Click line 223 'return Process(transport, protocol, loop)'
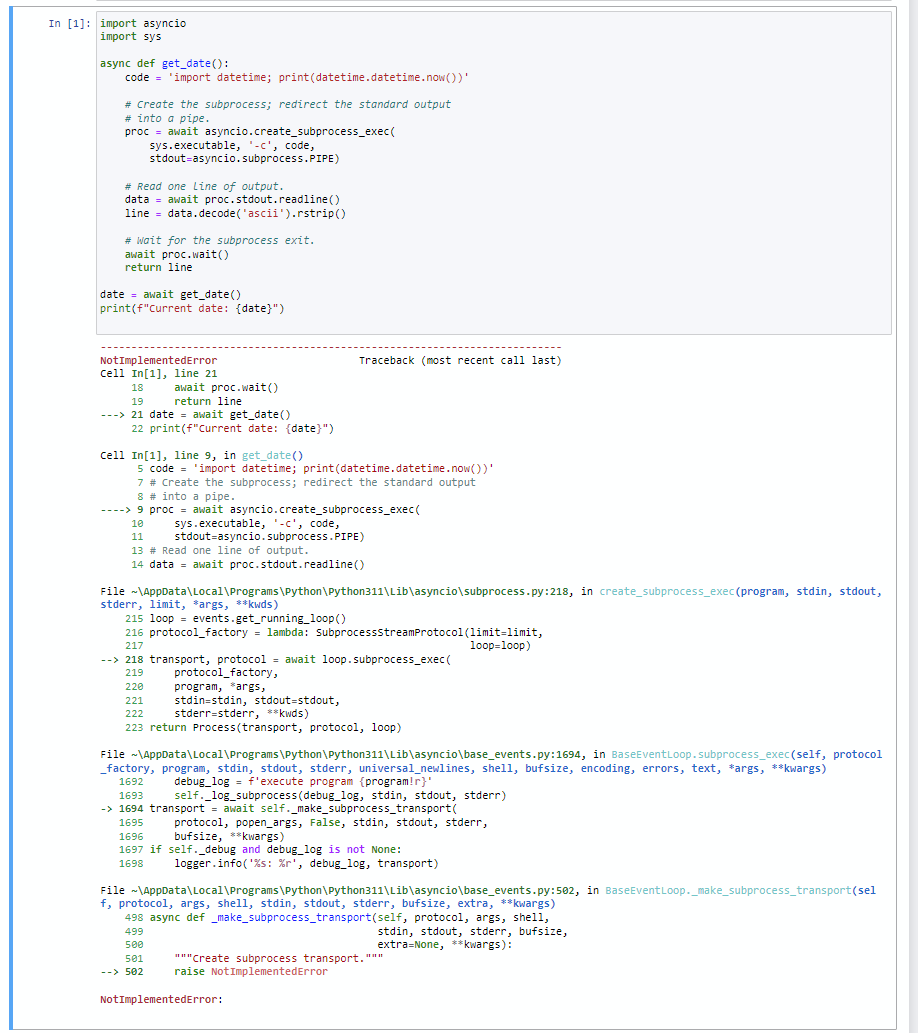The image size is (918, 1033). (x=263, y=727)
